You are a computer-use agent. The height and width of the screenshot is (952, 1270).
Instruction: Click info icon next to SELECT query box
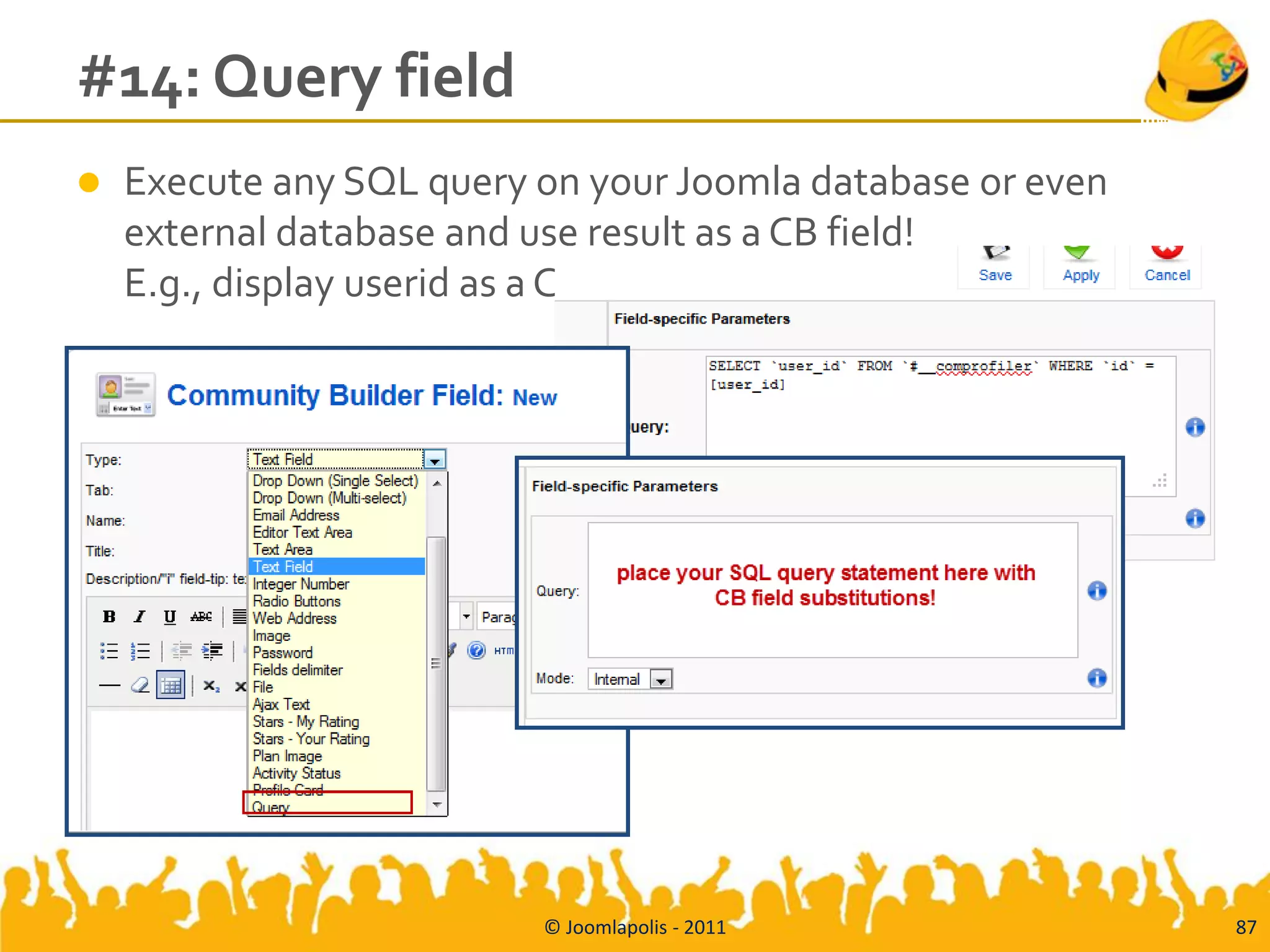click(1195, 427)
